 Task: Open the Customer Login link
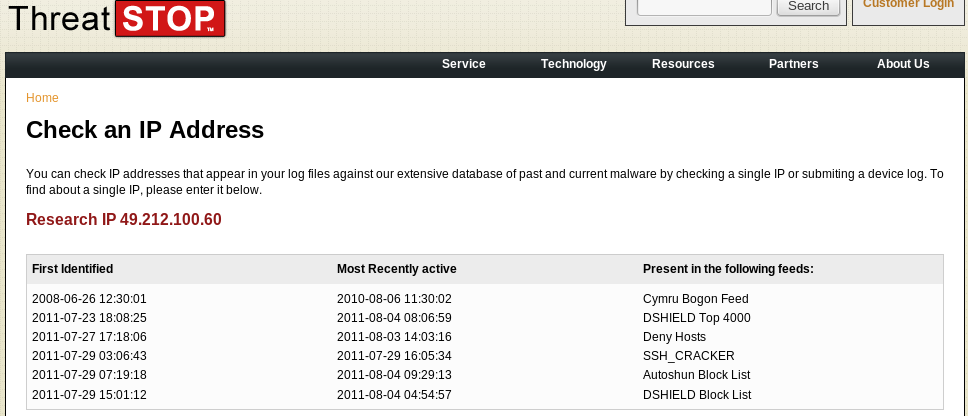pos(908,4)
